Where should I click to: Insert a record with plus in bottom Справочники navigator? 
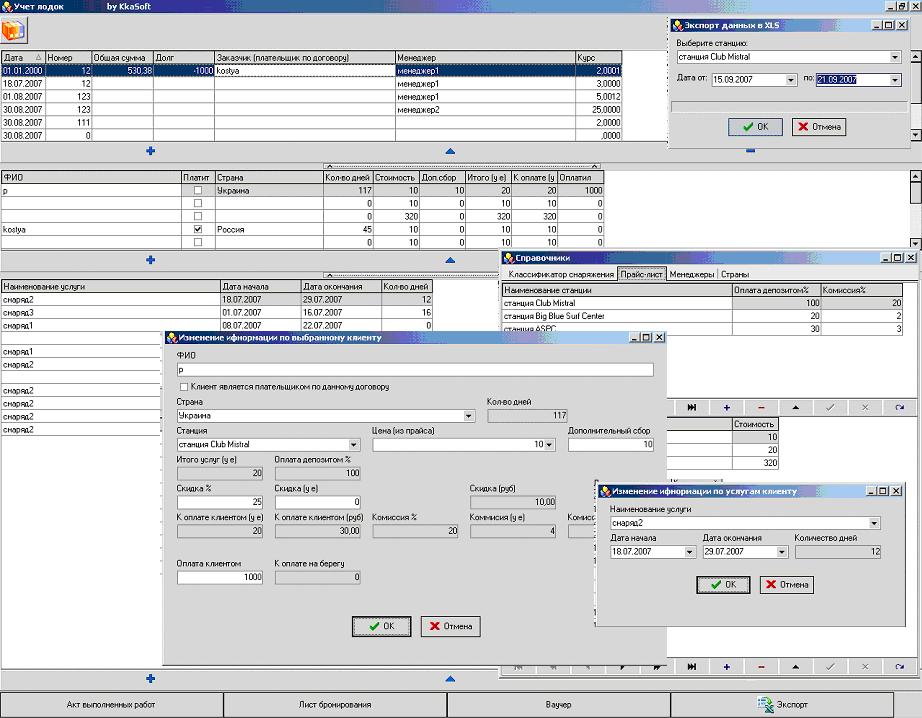(x=727, y=667)
